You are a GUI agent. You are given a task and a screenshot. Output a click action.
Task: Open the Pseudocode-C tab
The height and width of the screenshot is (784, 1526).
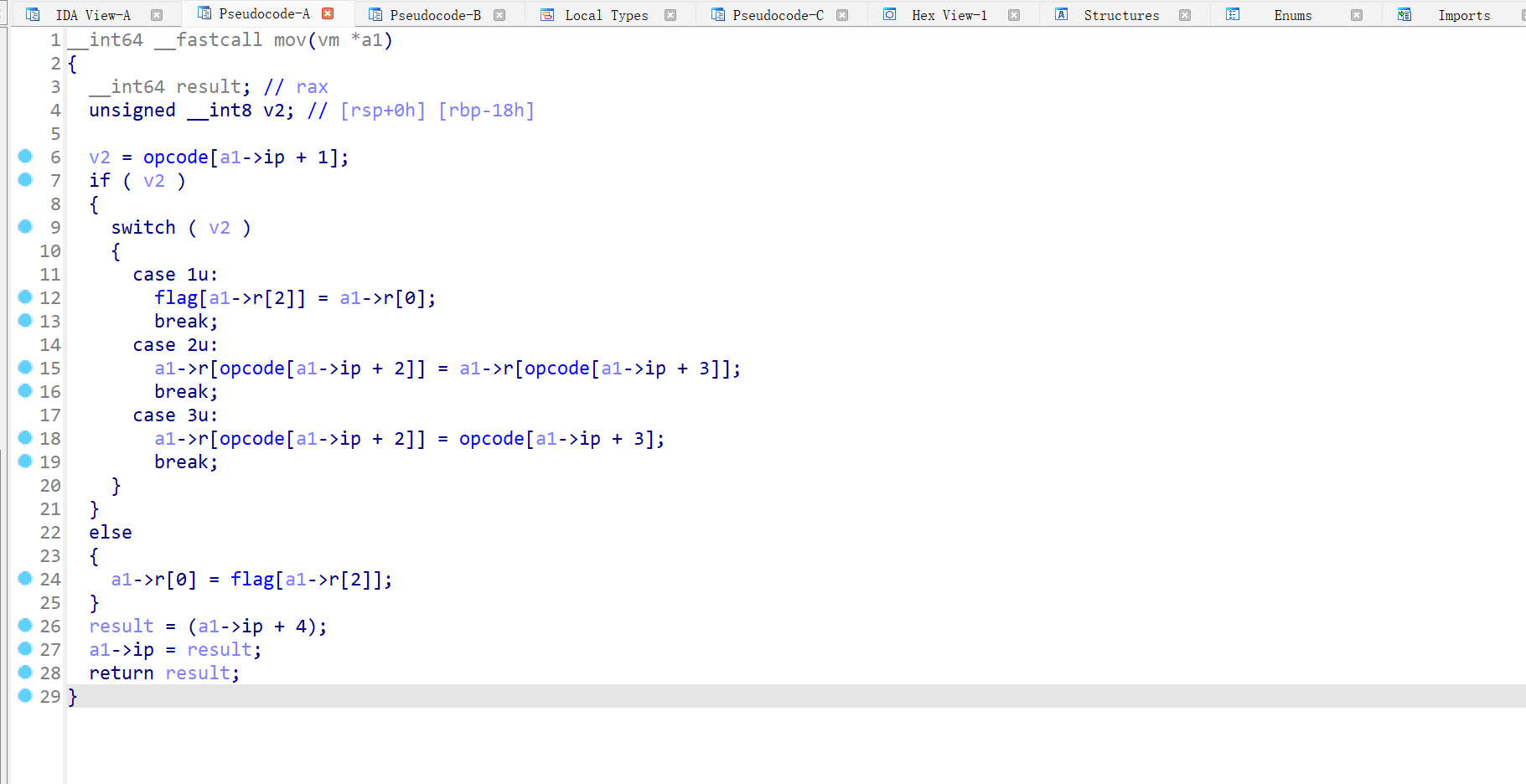(778, 15)
